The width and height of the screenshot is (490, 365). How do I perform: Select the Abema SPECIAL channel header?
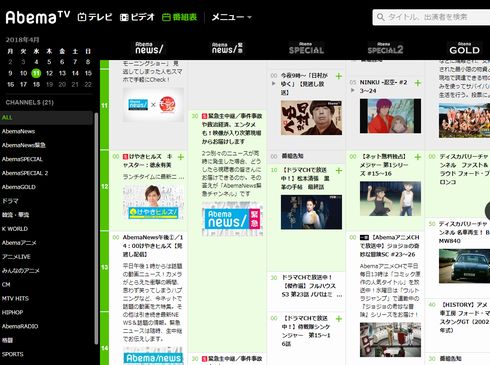pos(306,48)
